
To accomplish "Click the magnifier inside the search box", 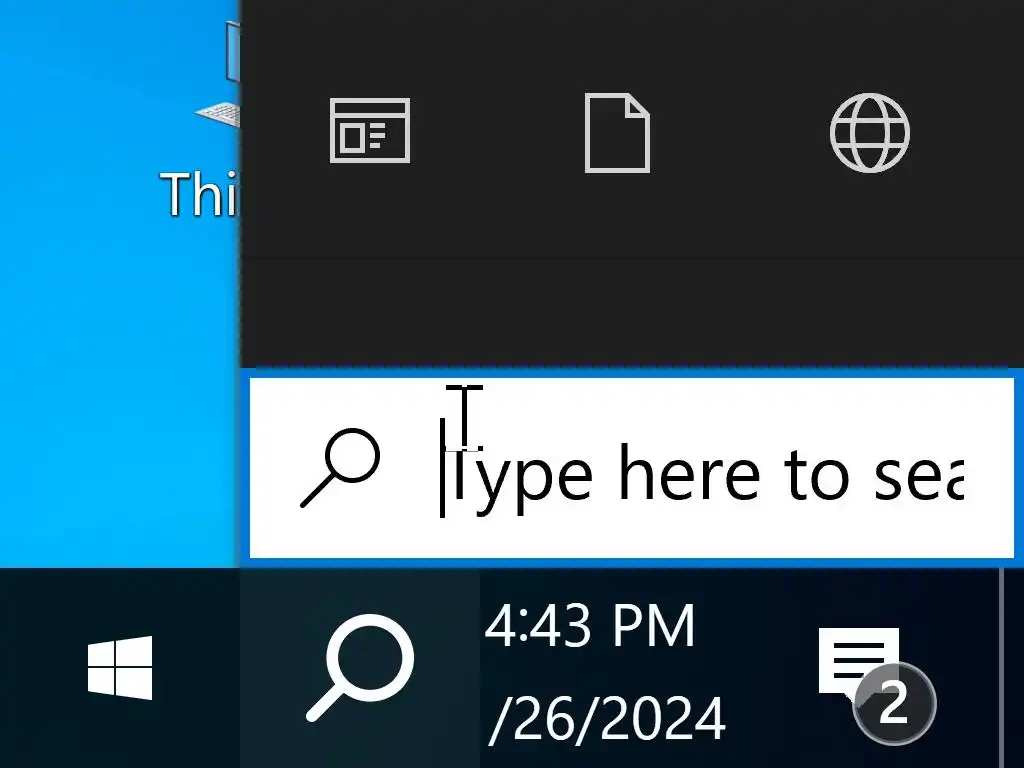I will [340, 468].
